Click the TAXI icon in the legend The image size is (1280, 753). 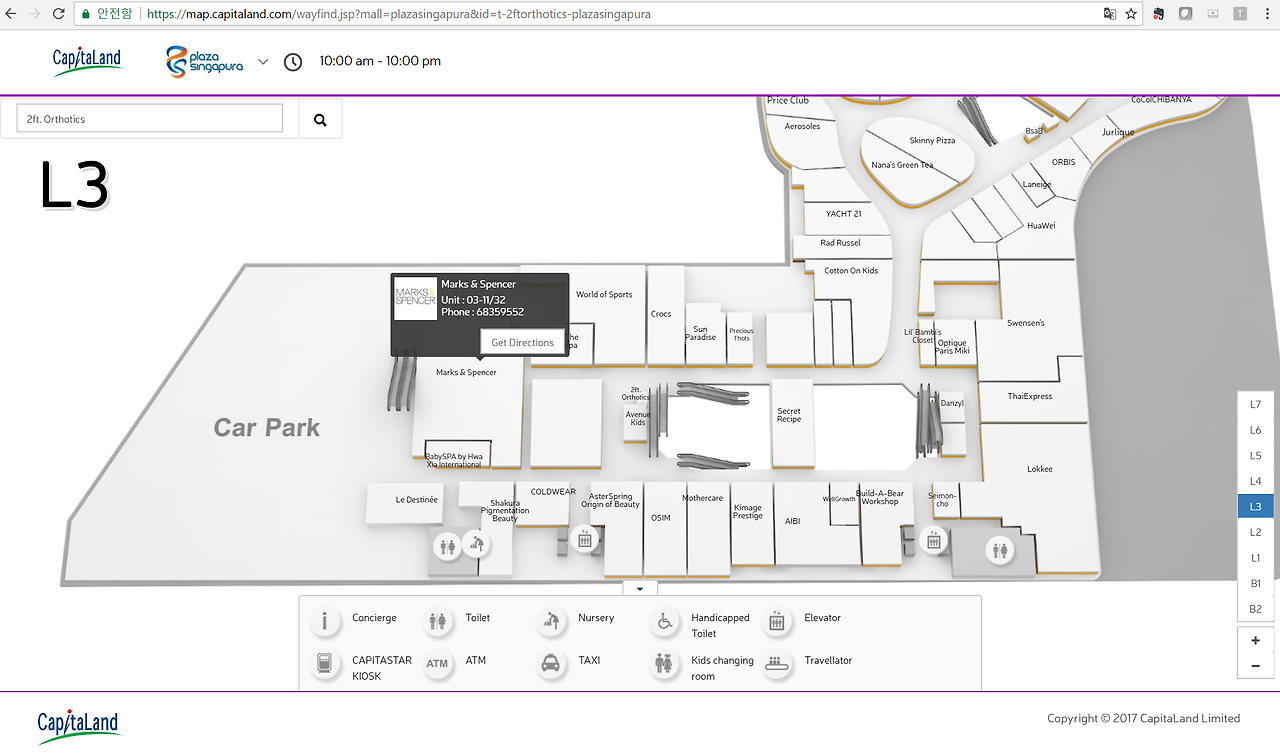551,664
